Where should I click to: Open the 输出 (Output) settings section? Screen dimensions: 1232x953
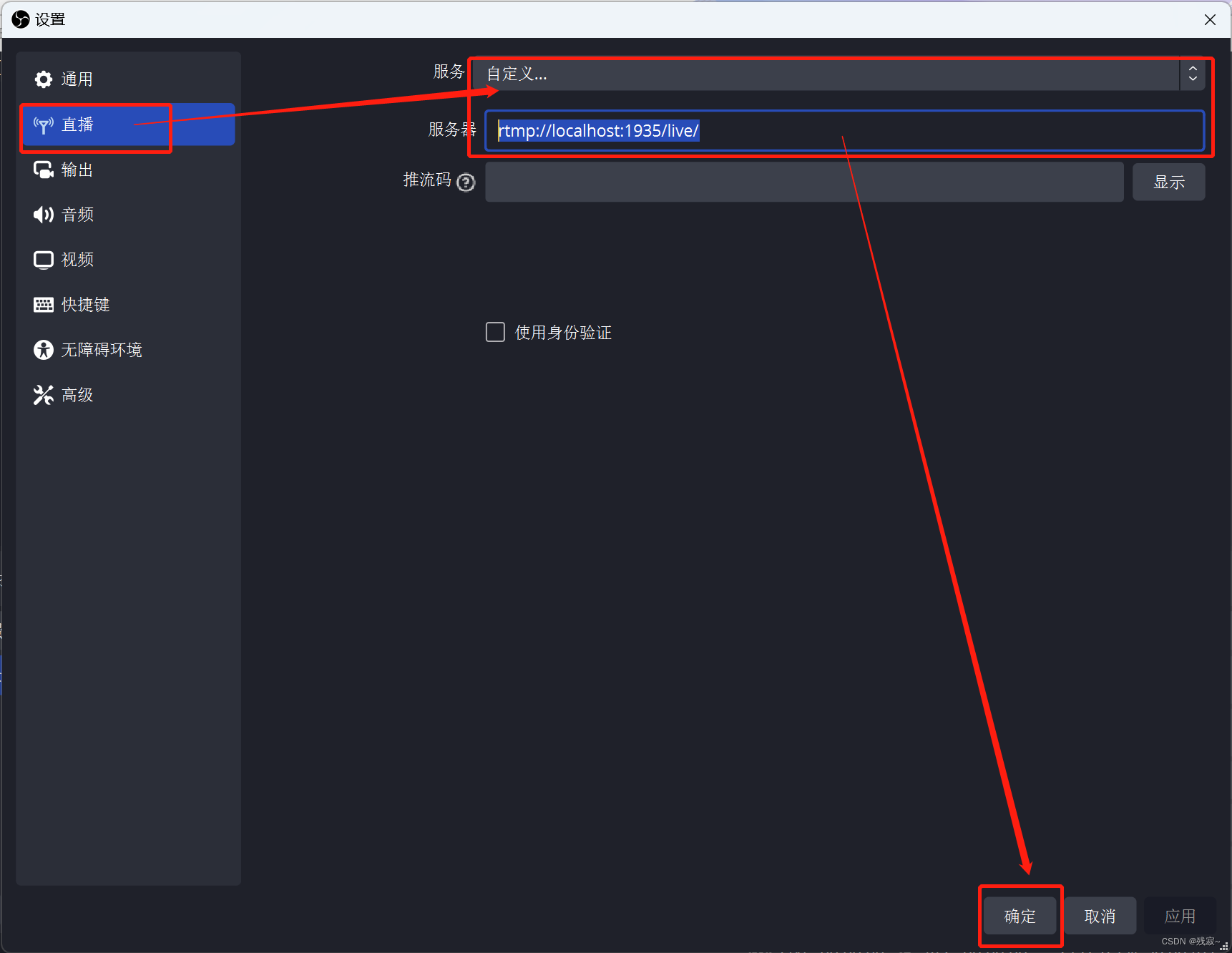point(76,170)
